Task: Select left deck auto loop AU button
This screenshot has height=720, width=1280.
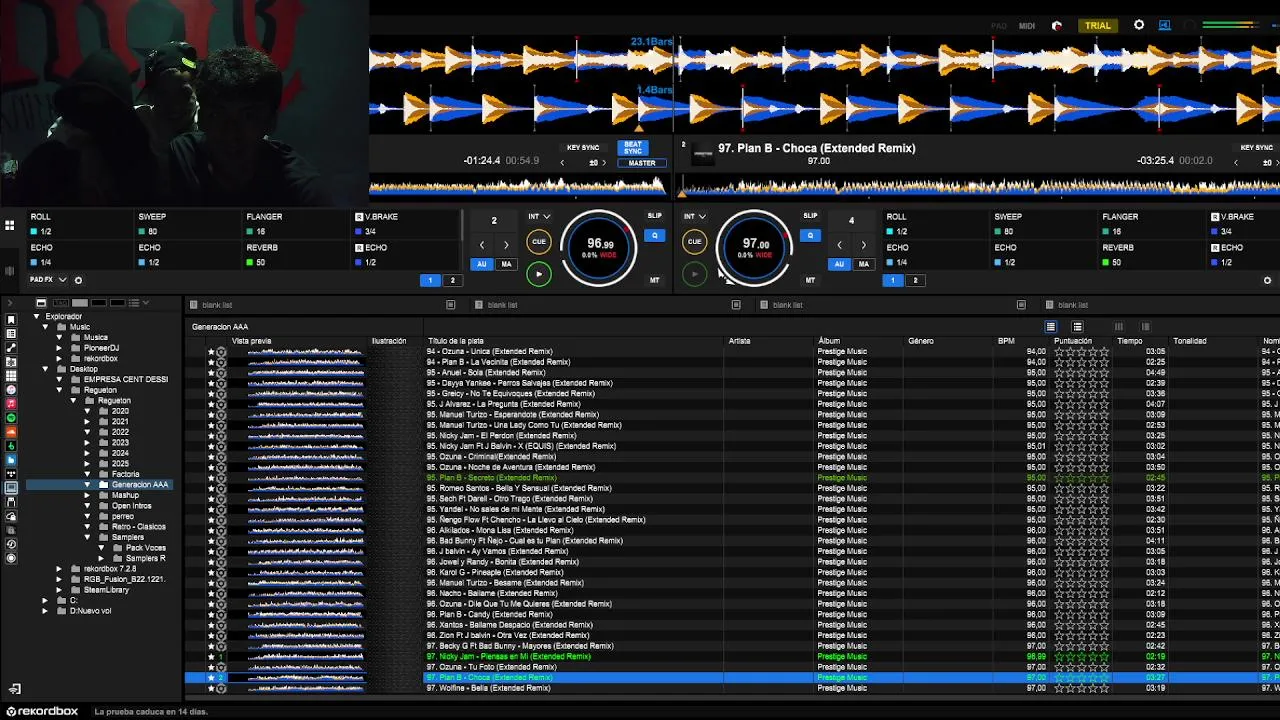Action: pos(481,264)
